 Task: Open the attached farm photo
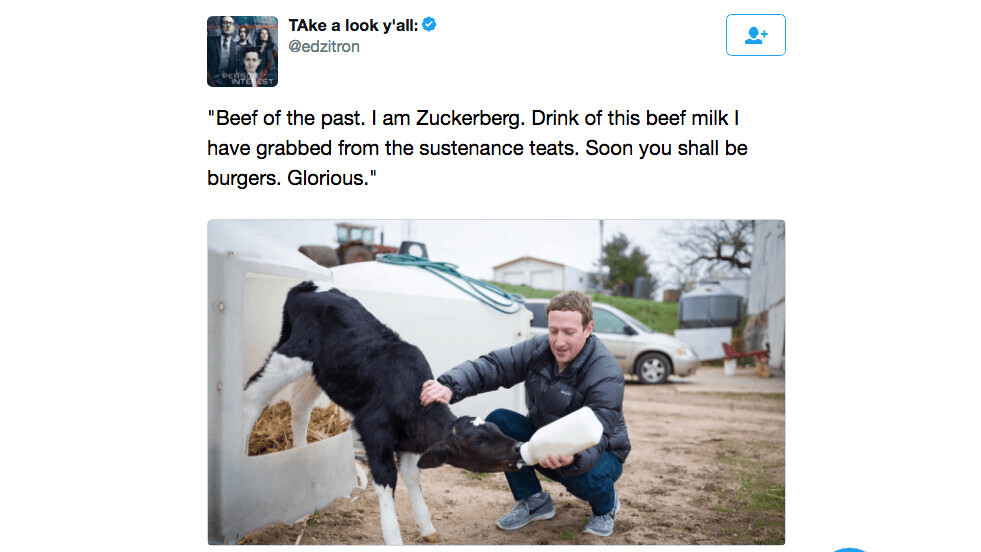(x=496, y=382)
